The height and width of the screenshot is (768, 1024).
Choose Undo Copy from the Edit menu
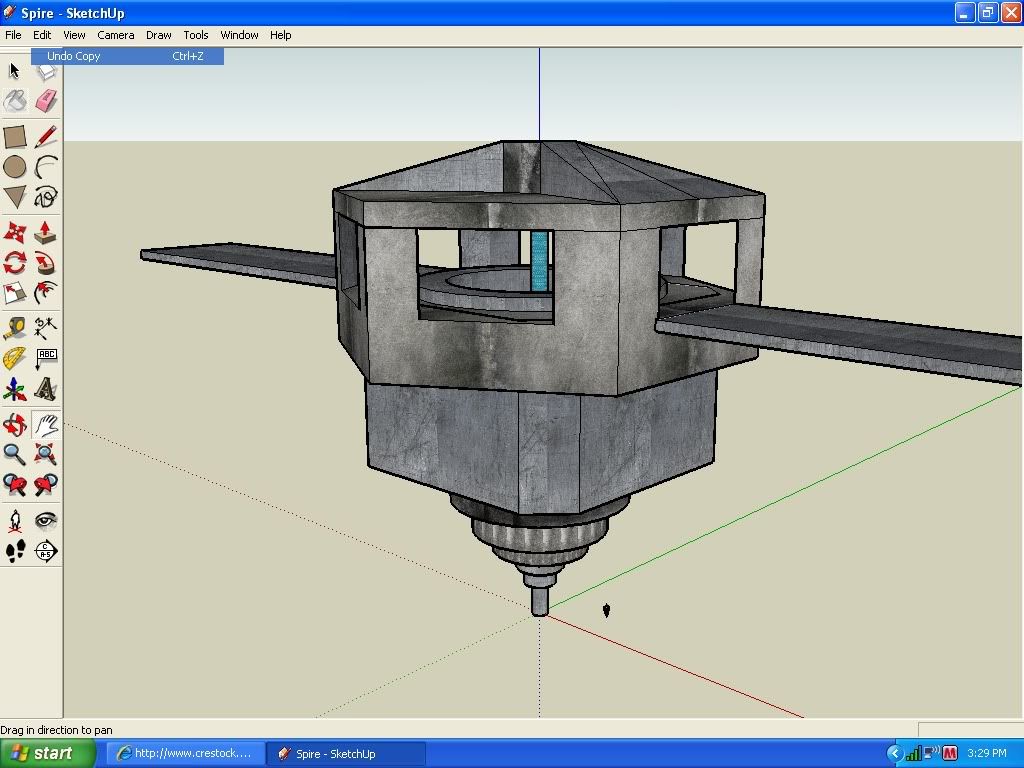127,56
